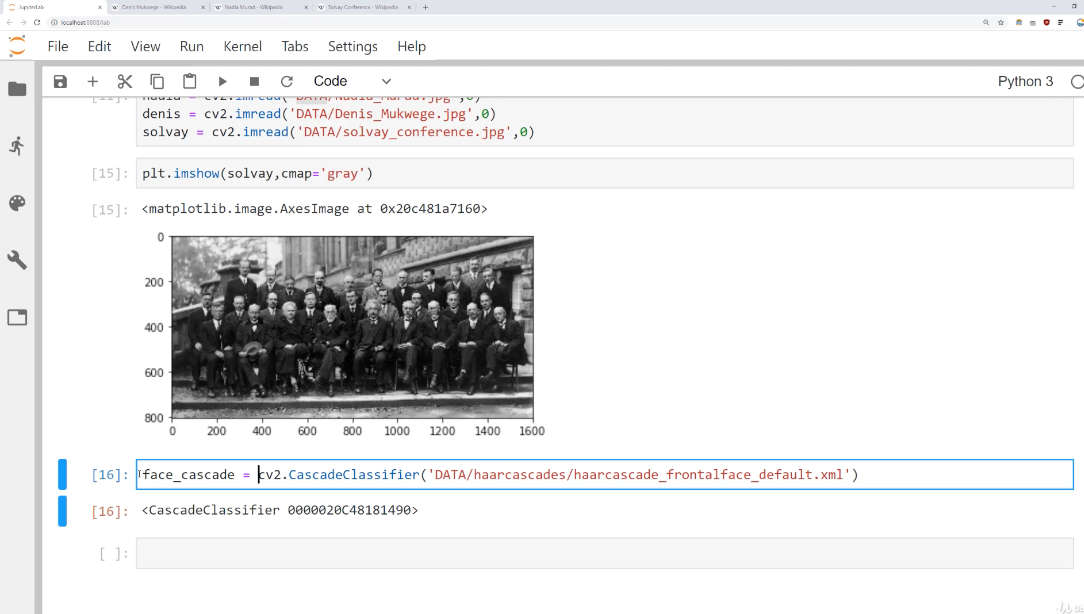The height and width of the screenshot is (614, 1084).
Task: Click the JupyterLab logo icon
Action: coord(17,46)
